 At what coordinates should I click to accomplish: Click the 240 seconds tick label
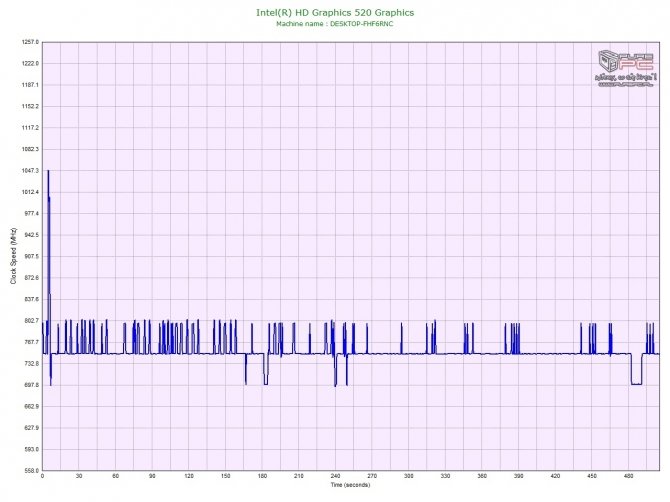click(x=335, y=476)
